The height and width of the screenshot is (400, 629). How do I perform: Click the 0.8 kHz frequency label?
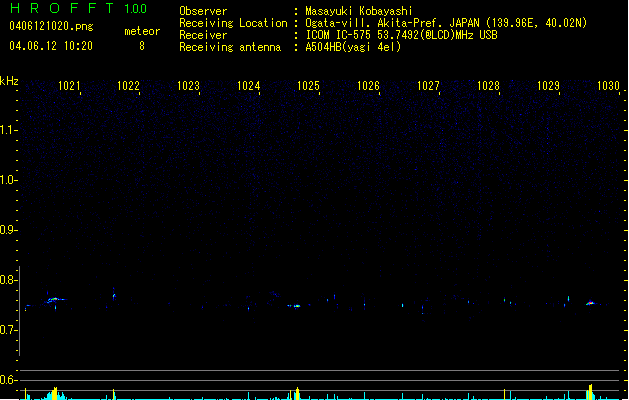7,280
